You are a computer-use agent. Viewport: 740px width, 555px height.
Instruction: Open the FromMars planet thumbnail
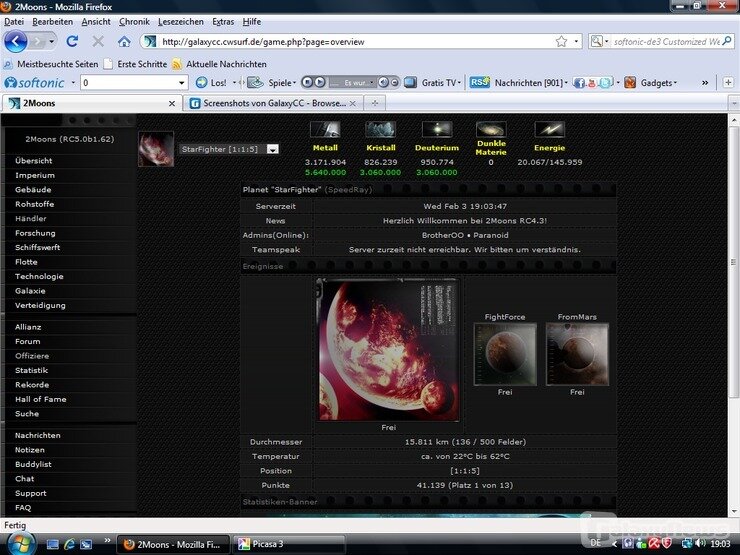click(577, 354)
